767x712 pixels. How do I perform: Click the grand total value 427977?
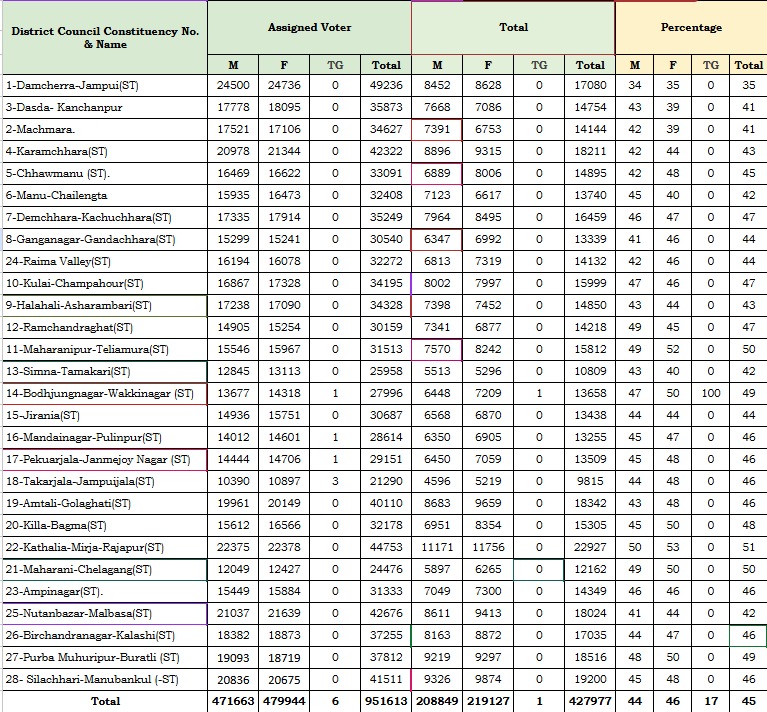pos(590,701)
